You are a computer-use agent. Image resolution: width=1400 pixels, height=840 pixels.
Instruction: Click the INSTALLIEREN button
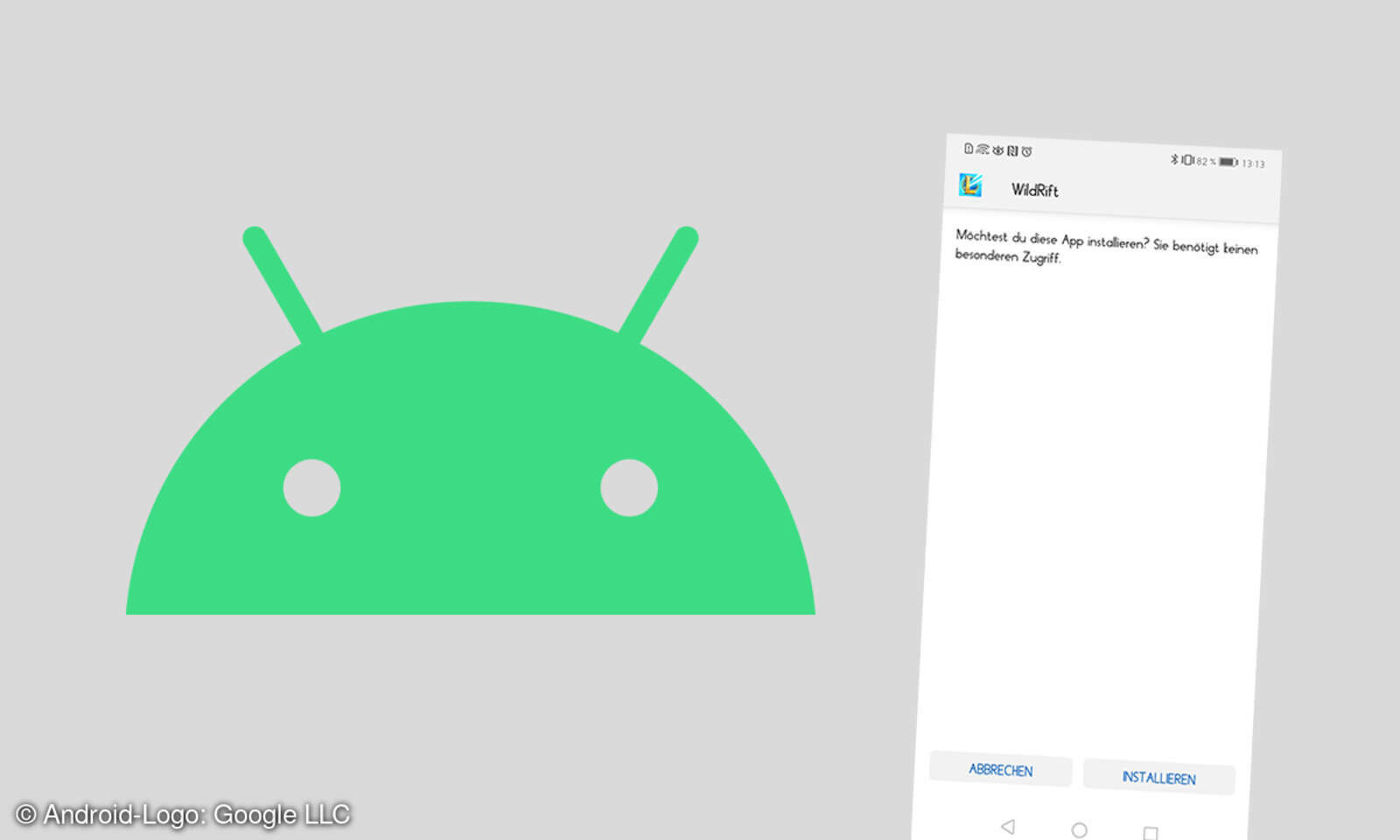tap(1159, 777)
